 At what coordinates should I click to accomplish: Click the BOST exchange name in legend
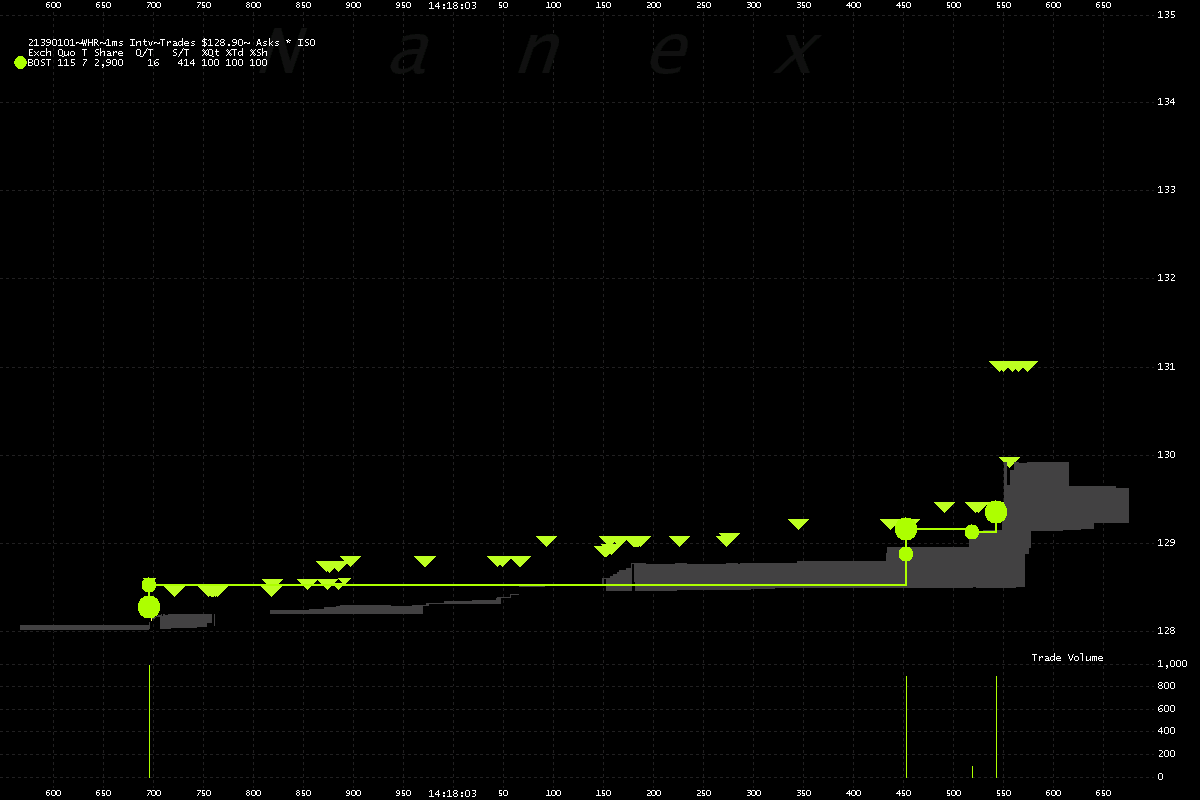[40, 62]
